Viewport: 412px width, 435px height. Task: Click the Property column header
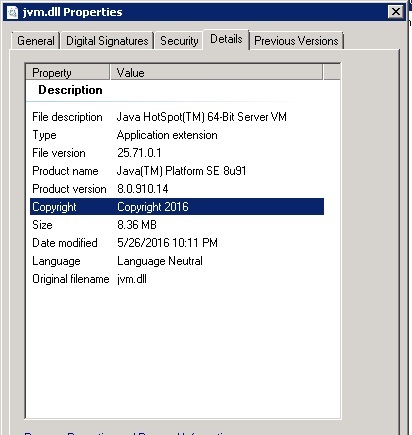pyautogui.click(x=68, y=72)
